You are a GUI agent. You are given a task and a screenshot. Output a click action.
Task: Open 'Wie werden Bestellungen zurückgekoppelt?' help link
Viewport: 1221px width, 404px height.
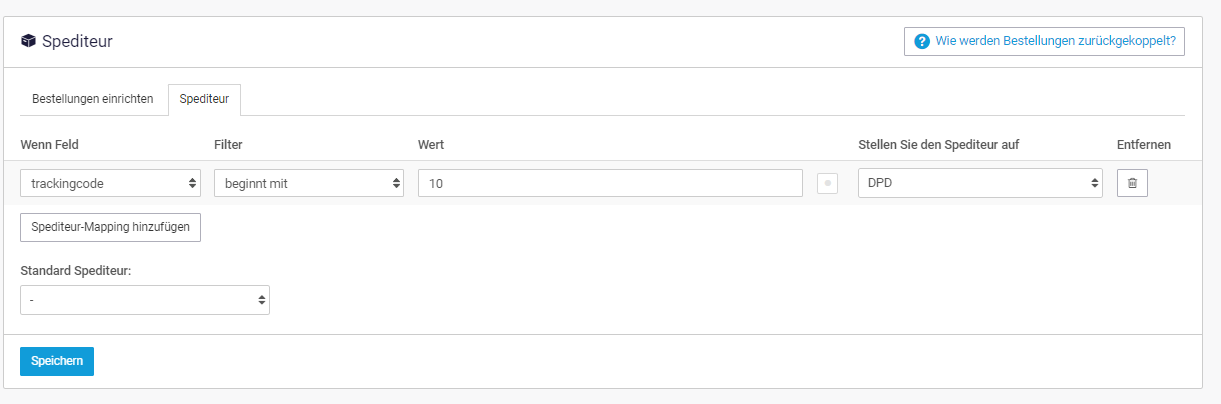[x=1044, y=41]
